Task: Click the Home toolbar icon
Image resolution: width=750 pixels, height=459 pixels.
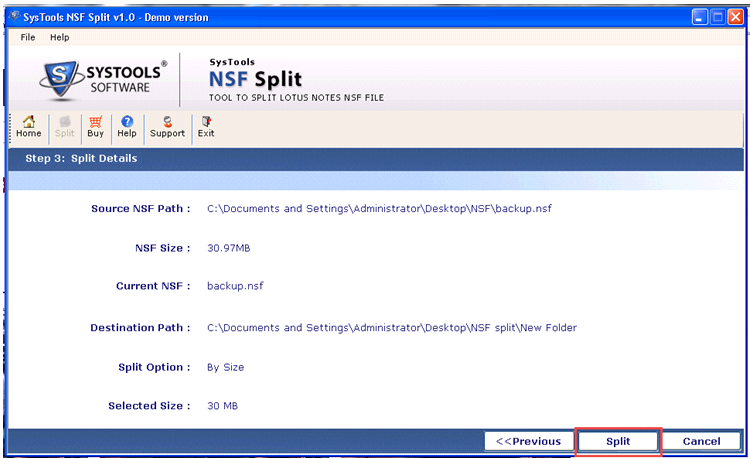Action: pyautogui.click(x=29, y=127)
